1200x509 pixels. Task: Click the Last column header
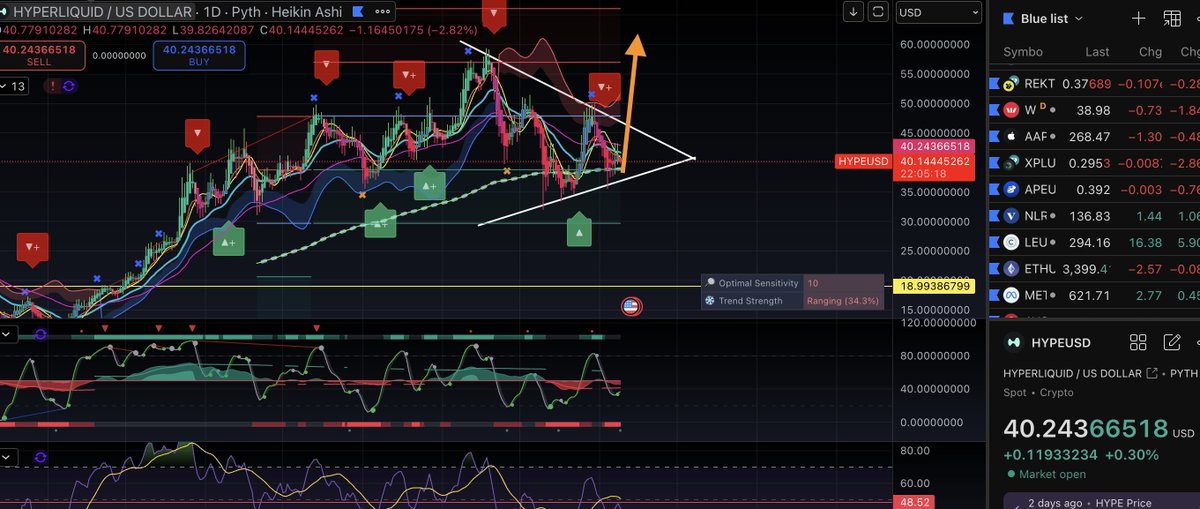click(1097, 52)
